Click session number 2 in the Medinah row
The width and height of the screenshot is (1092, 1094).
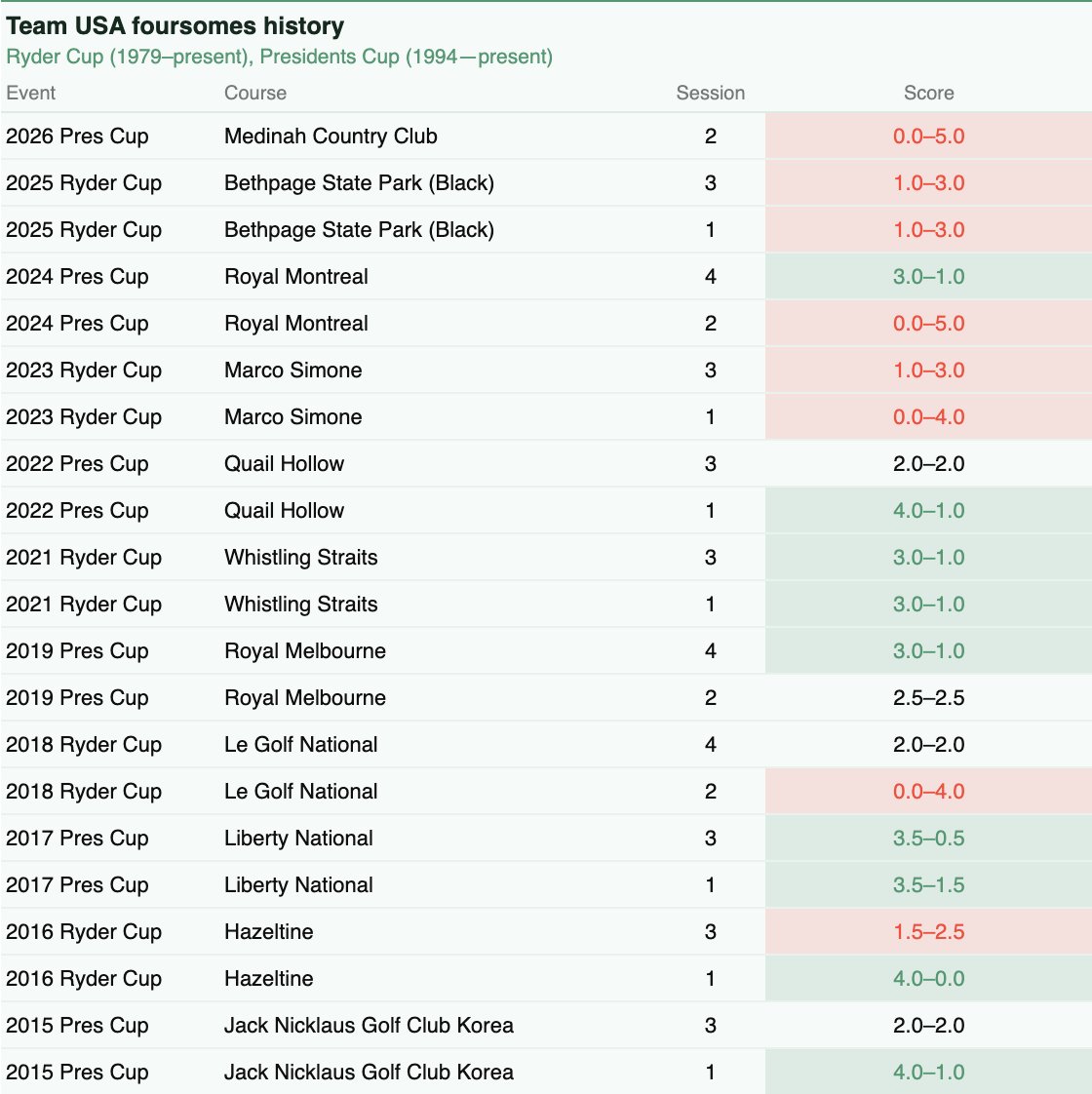click(x=711, y=137)
